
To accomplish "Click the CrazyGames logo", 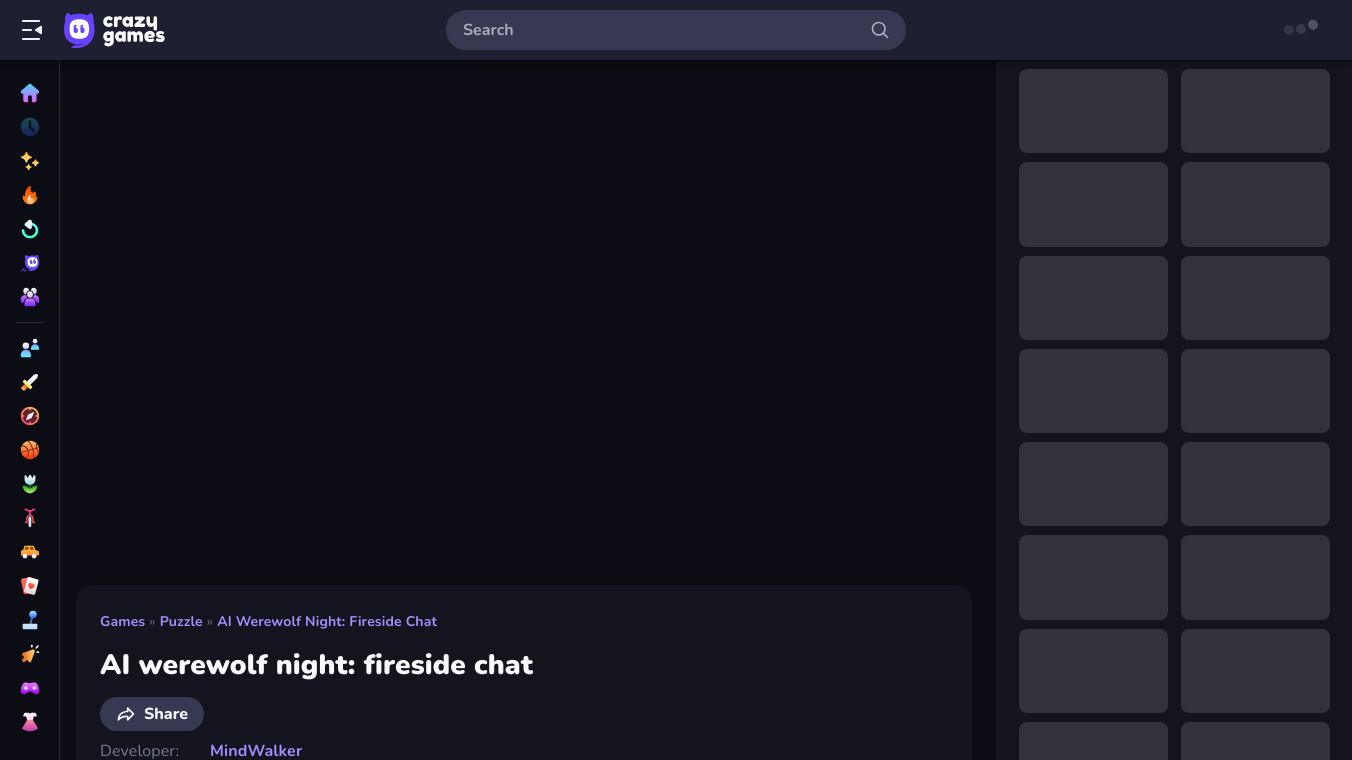I will pyautogui.click(x=114, y=30).
